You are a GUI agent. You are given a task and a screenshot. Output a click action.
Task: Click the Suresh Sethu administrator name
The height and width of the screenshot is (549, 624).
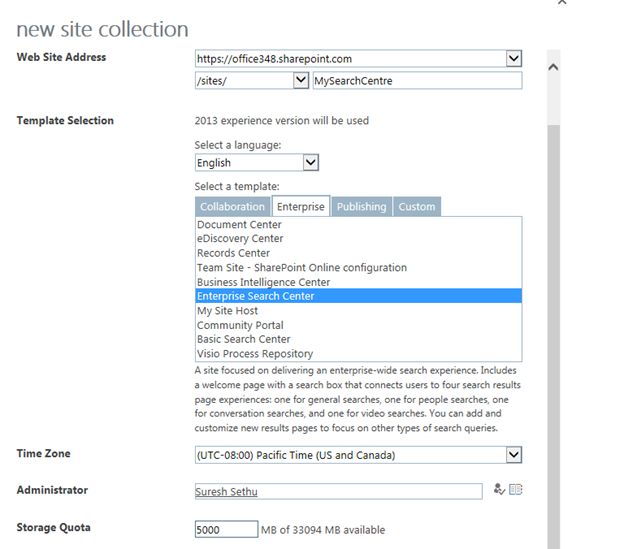click(226, 492)
